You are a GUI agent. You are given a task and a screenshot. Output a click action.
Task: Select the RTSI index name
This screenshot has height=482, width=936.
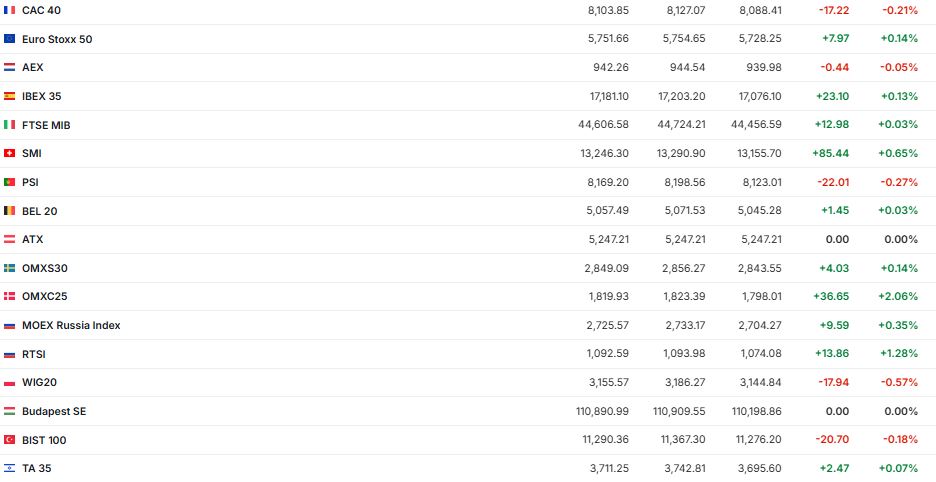(x=34, y=354)
